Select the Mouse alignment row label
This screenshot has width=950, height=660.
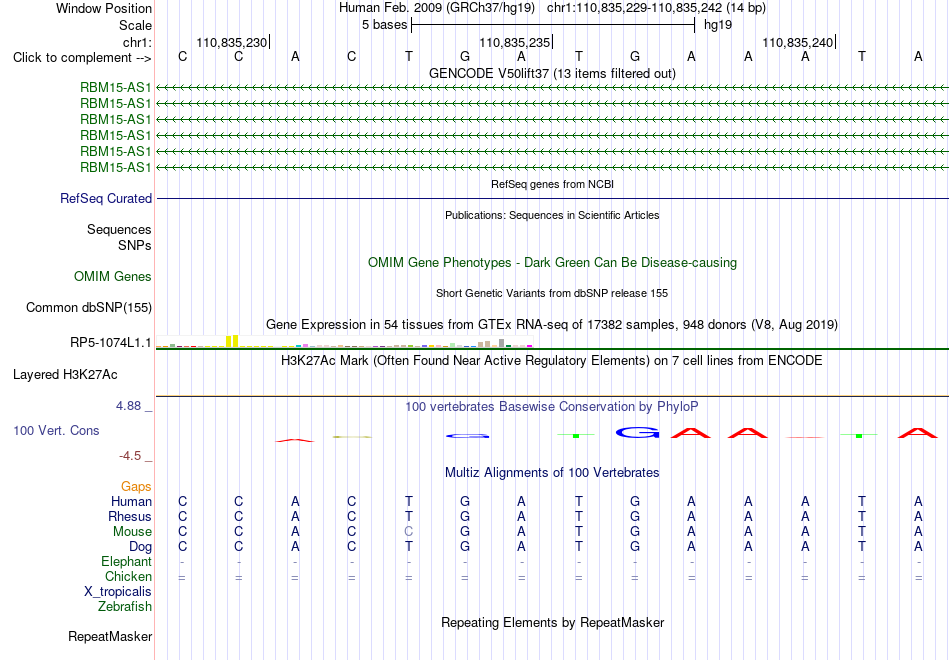(132, 532)
